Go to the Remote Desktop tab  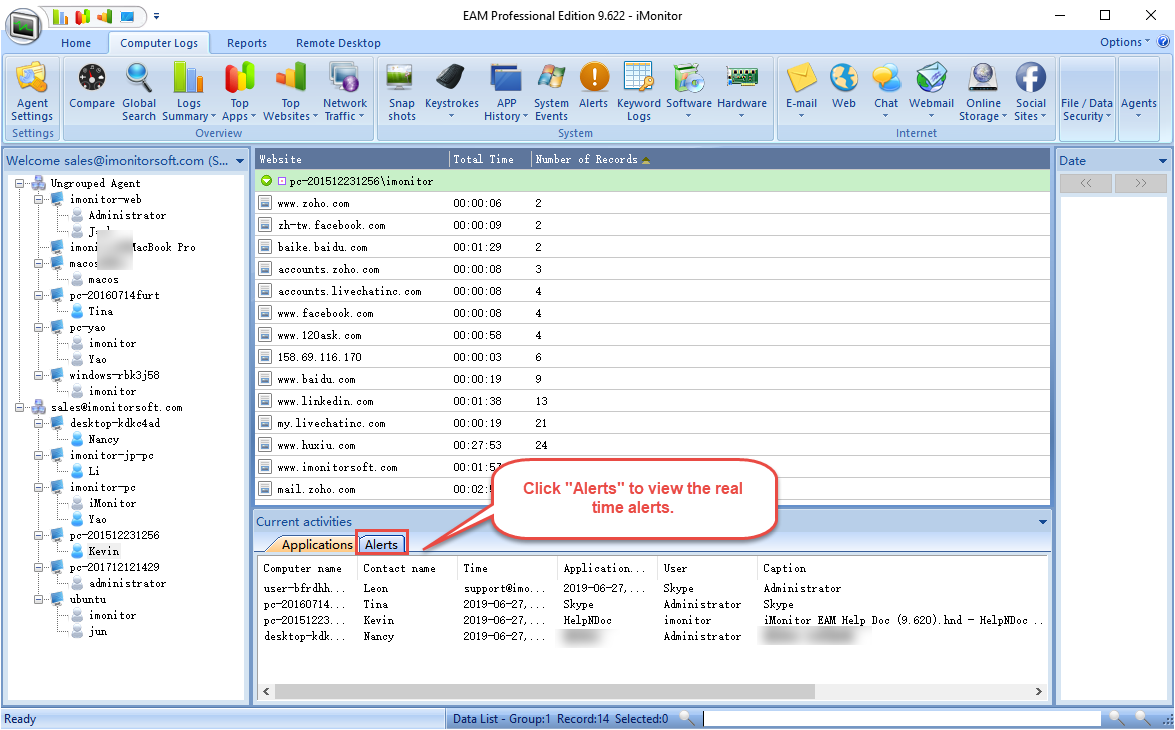pos(338,43)
